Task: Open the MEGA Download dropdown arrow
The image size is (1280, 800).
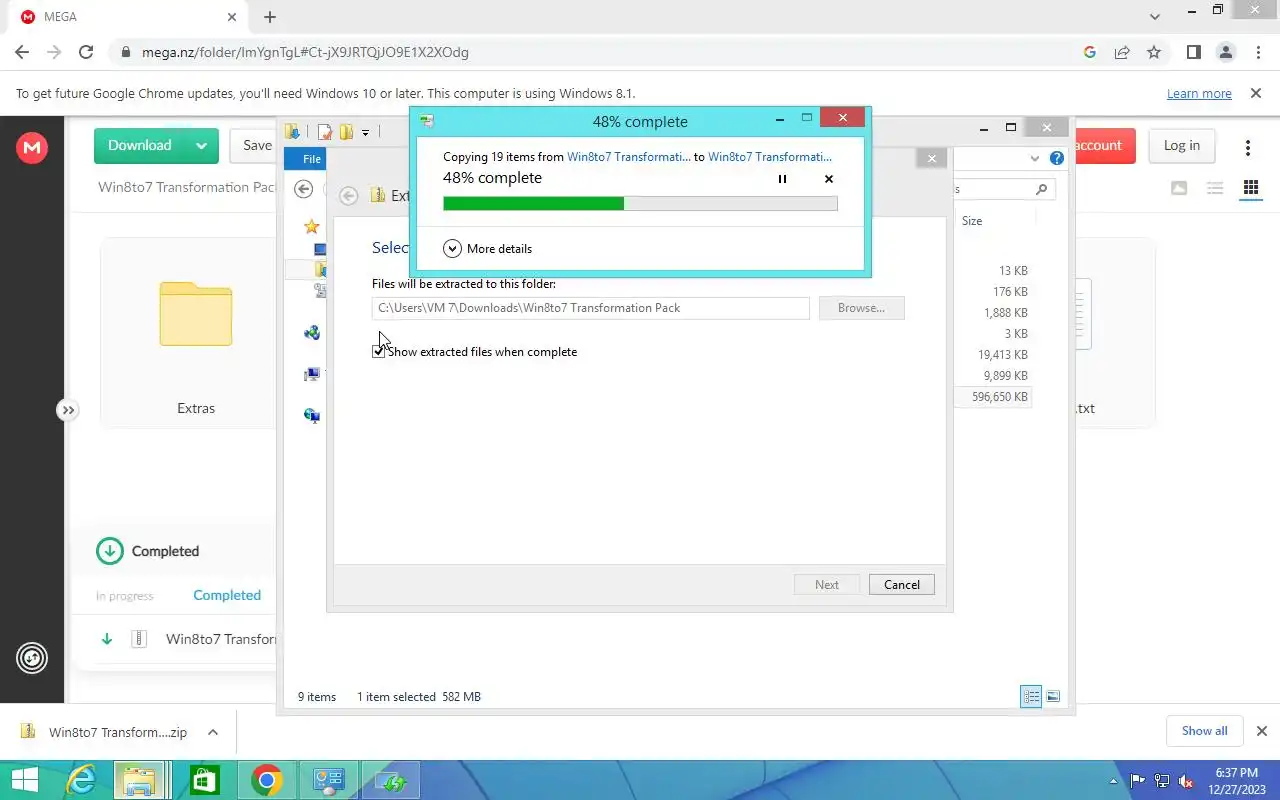Action: point(202,145)
